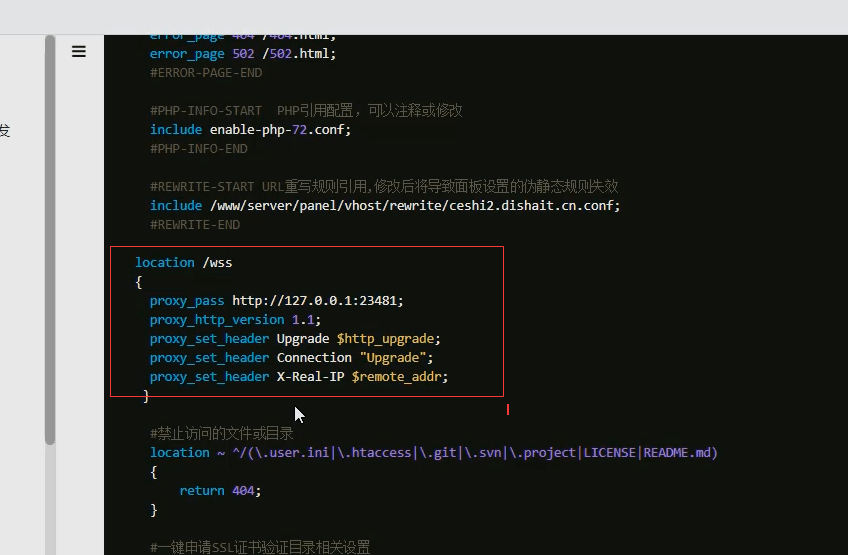Select the '#REWRITE-END' comment line

click(195, 224)
